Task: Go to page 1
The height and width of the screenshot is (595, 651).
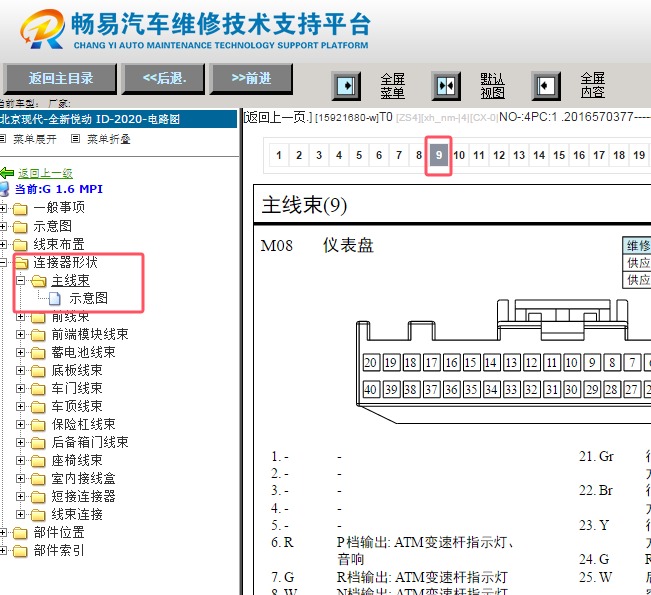Action: [x=279, y=155]
